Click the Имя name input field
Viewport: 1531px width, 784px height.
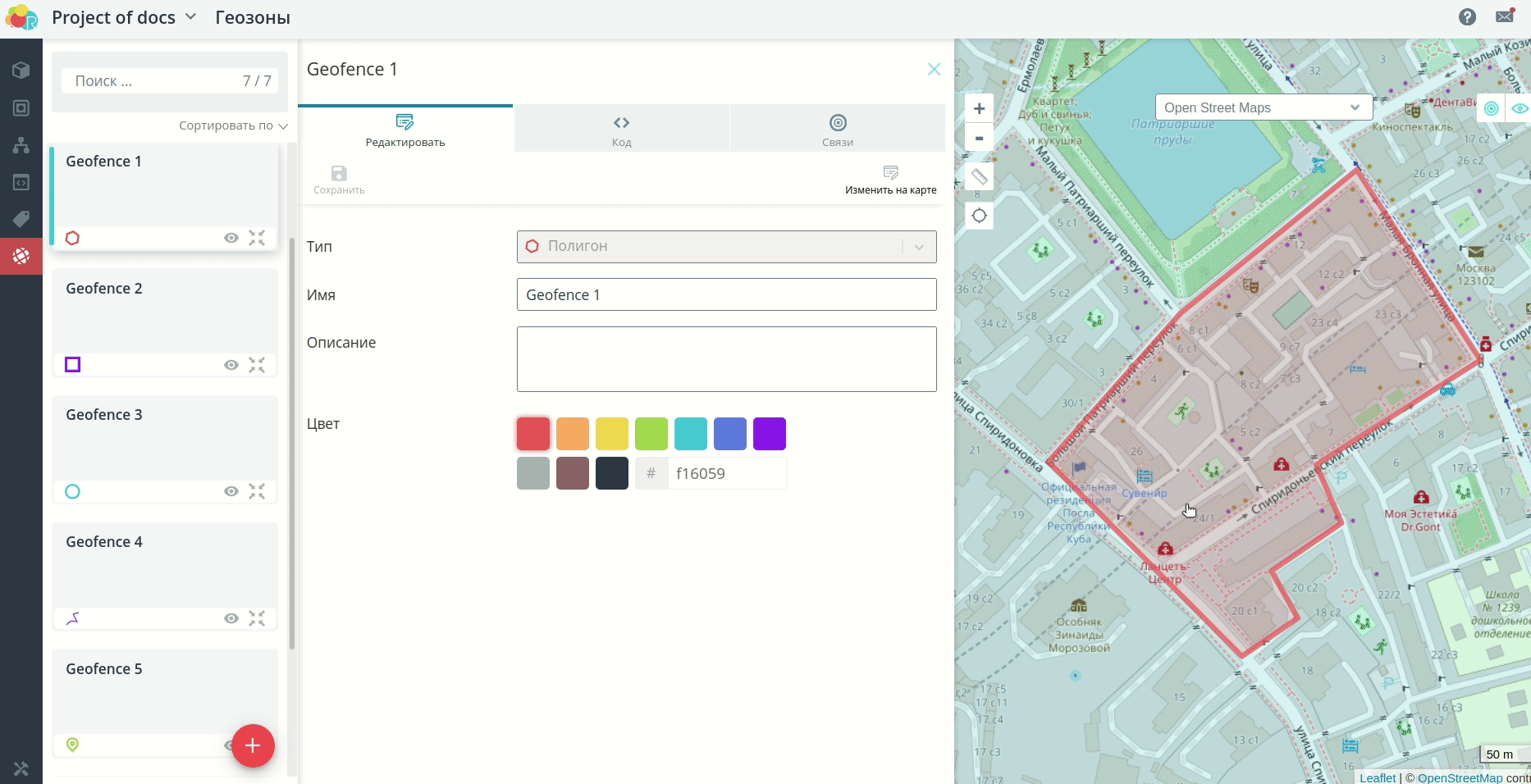726,294
